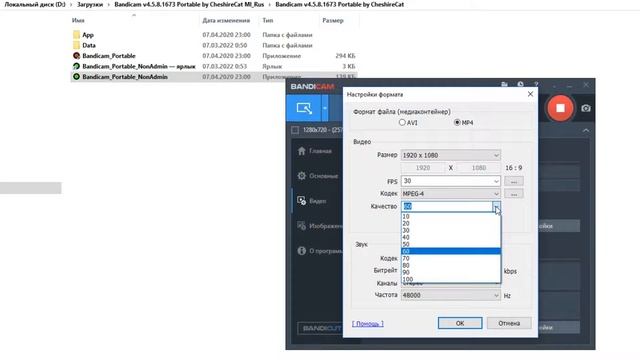Click the Bandicam stop recording button

coord(560,108)
